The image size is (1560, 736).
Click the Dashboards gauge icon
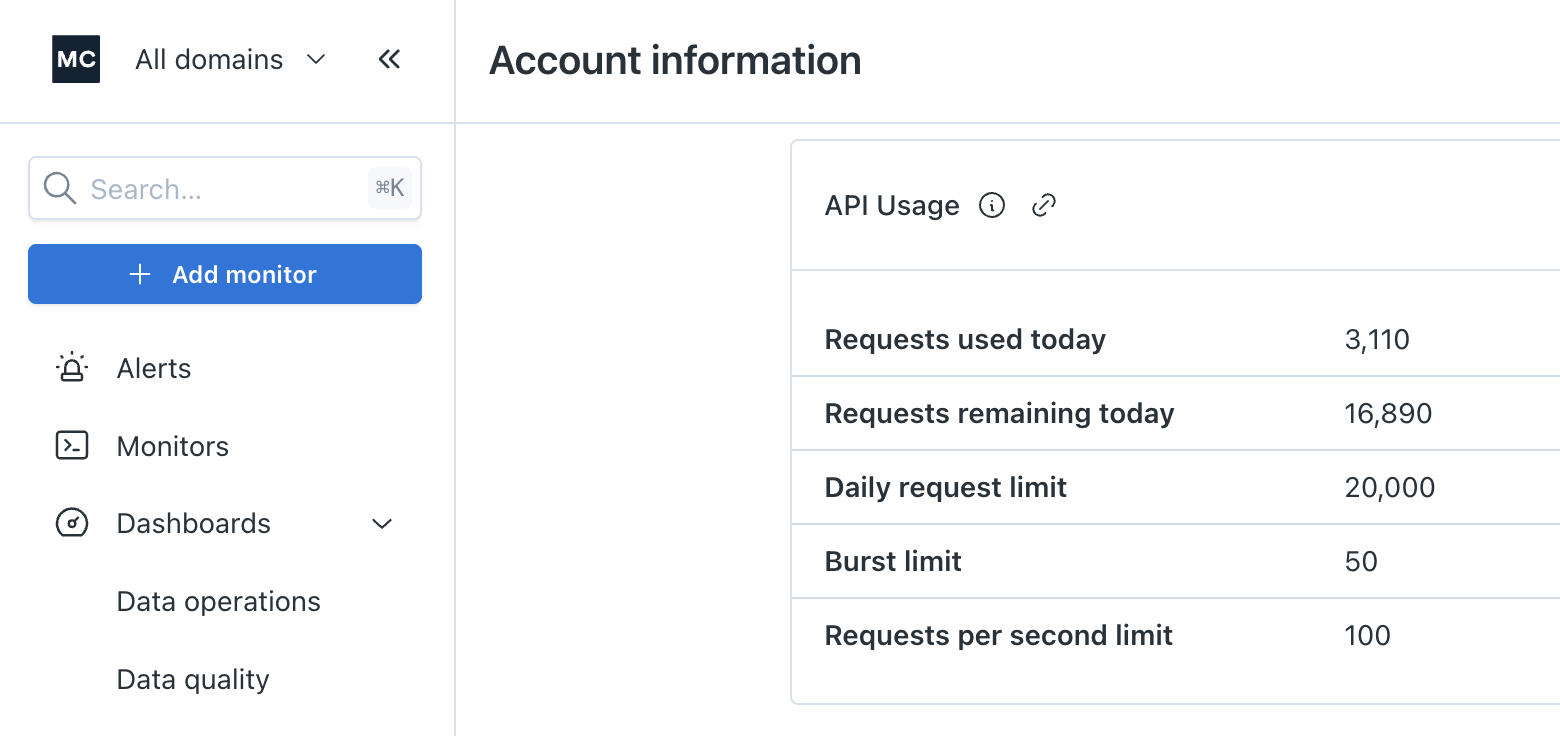pyautogui.click(x=72, y=523)
